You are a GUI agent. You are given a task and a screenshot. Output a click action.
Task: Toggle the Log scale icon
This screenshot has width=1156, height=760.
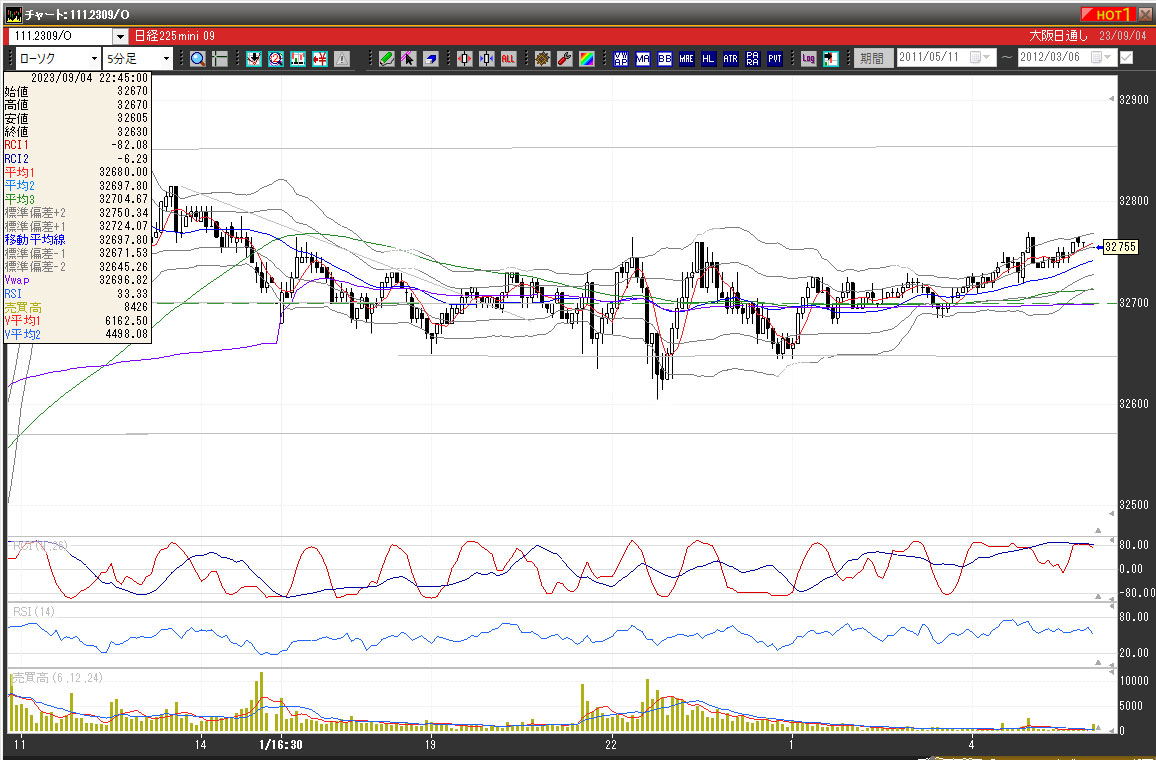[x=809, y=59]
